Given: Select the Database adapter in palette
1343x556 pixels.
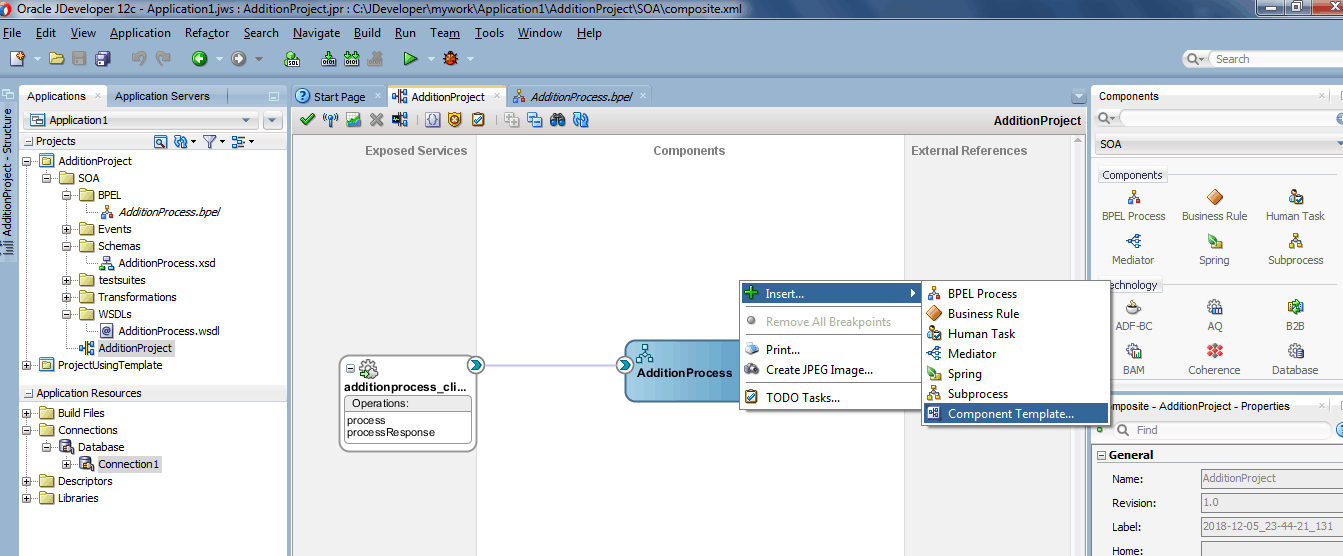Looking at the screenshot, I should tap(1295, 360).
